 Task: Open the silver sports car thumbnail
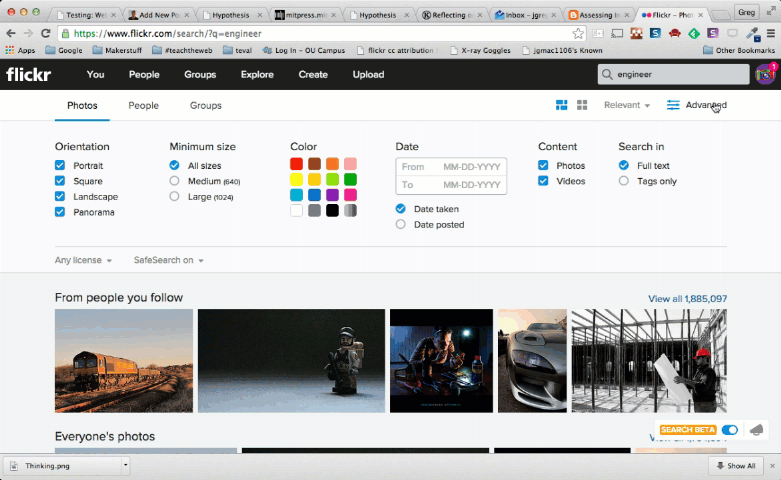pos(532,360)
